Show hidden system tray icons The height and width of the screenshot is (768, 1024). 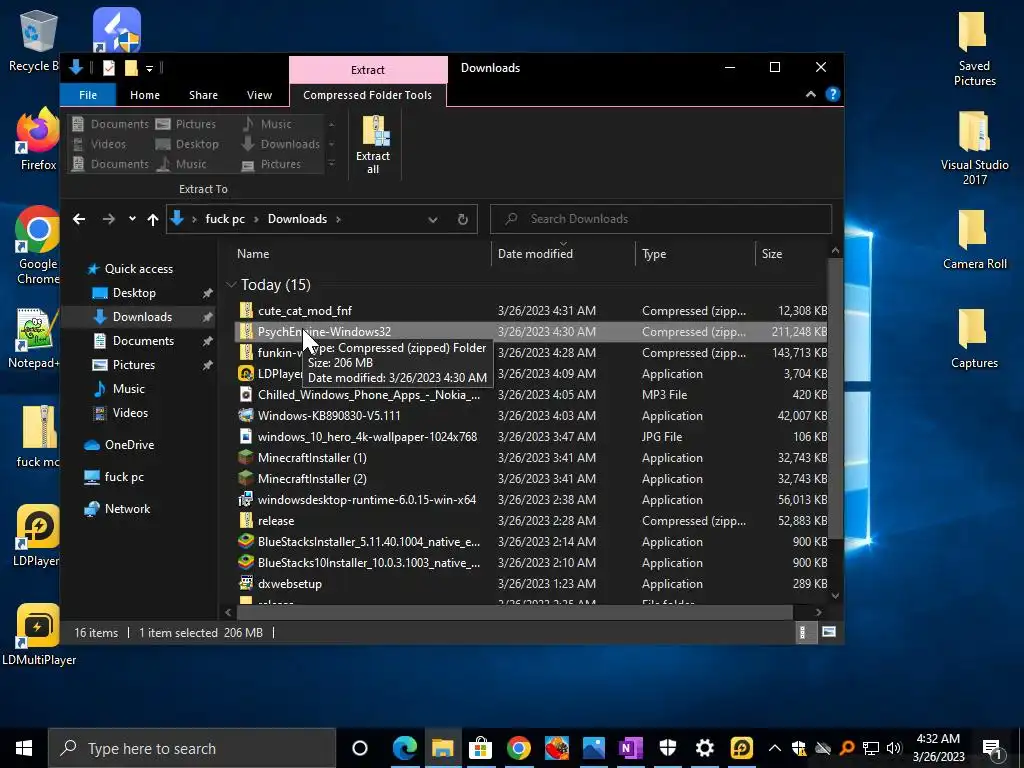coord(775,748)
